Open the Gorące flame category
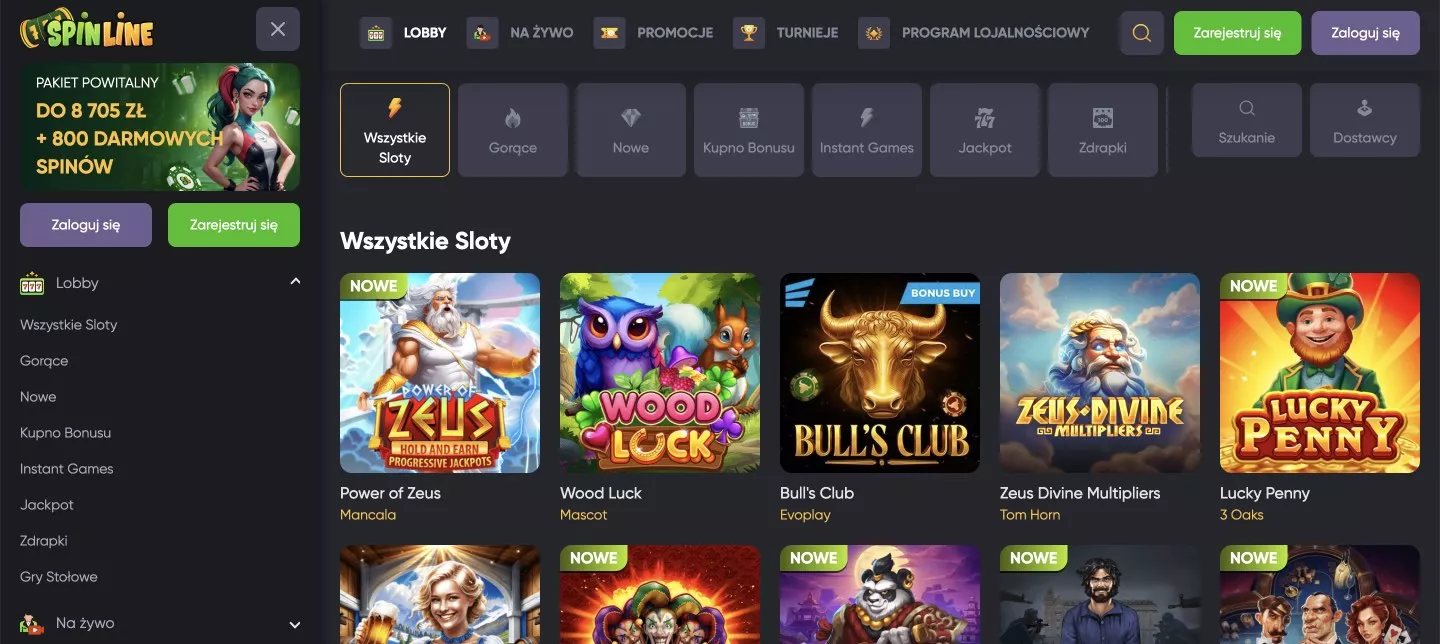 pyautogui.click(x=513, y=130)
